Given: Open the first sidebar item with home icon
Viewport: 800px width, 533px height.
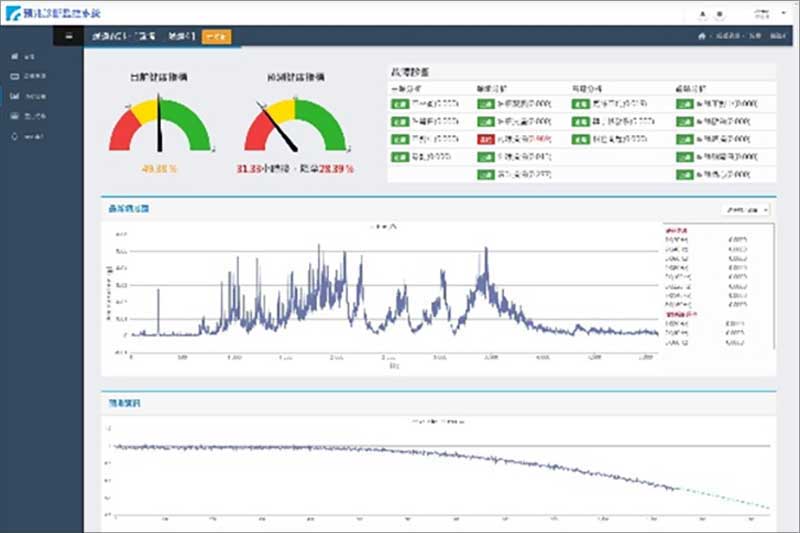Looking at the screenshot, I should coord(22,57).
